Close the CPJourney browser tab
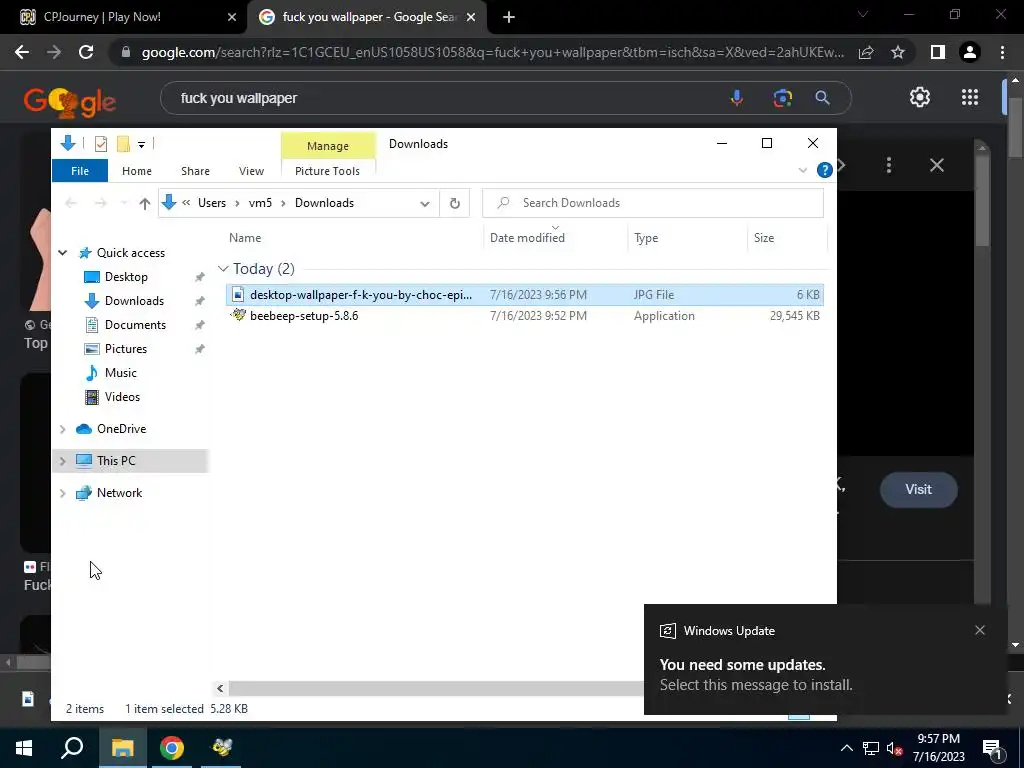This screenshot has width=1024, height=768. click(231, 18)
